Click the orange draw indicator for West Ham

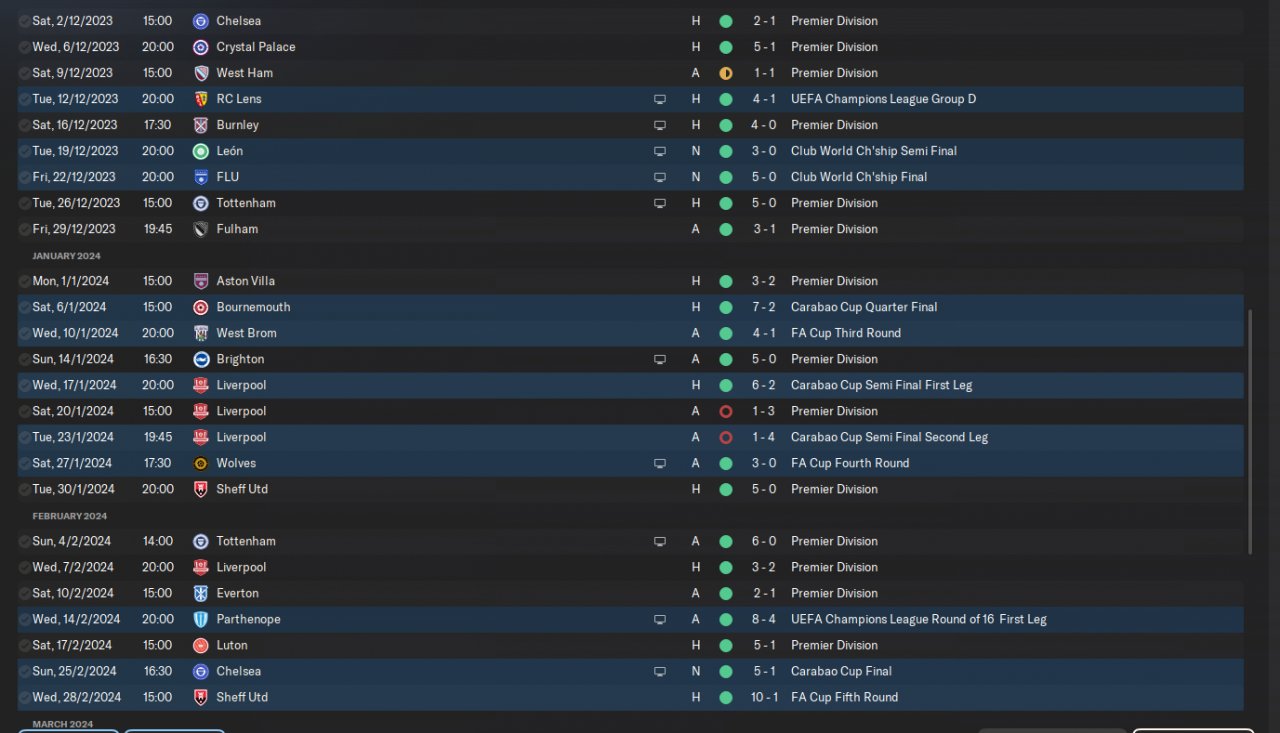(x=726, y=73)
